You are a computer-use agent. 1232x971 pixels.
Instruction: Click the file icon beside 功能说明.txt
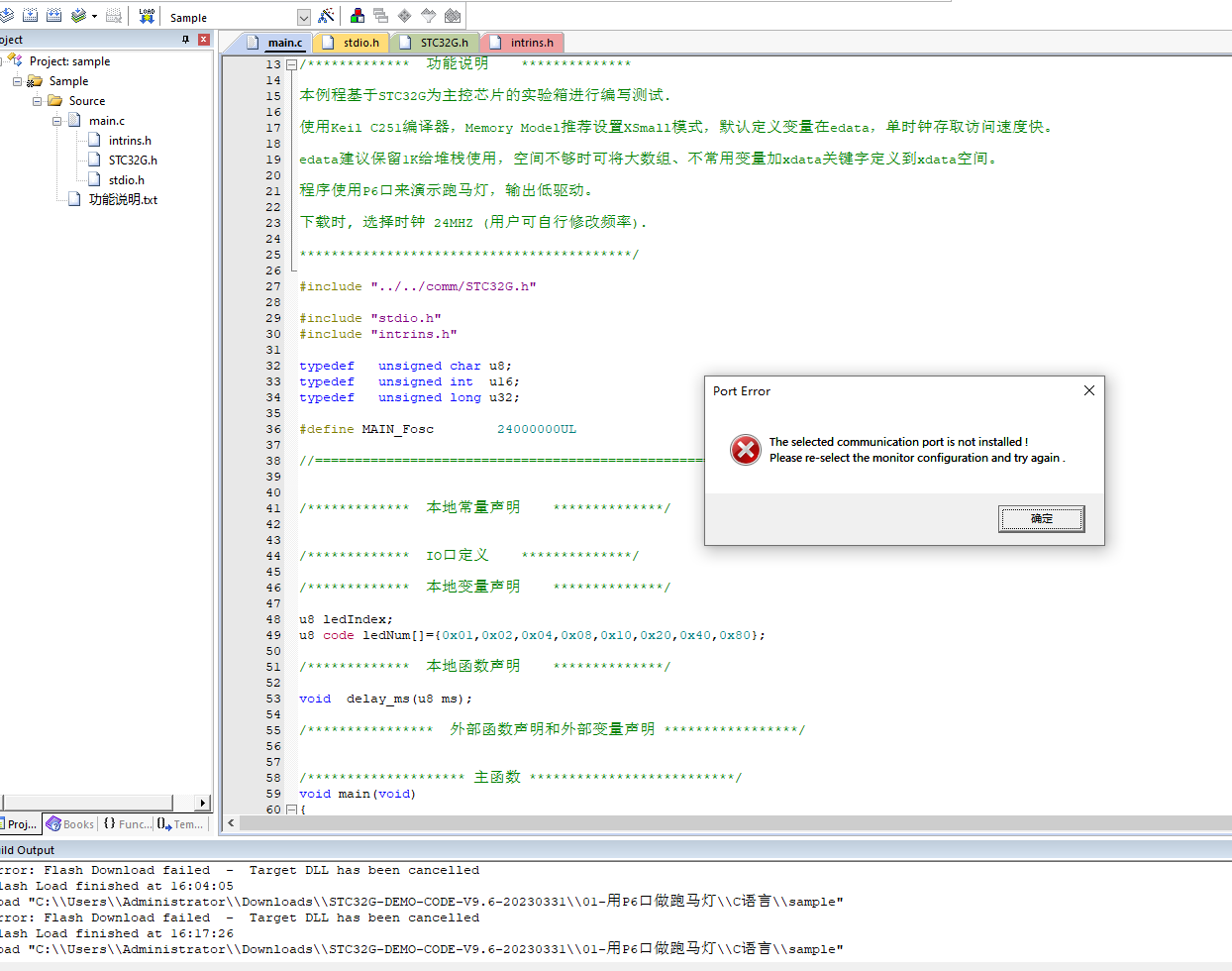[x=74, y=199]
